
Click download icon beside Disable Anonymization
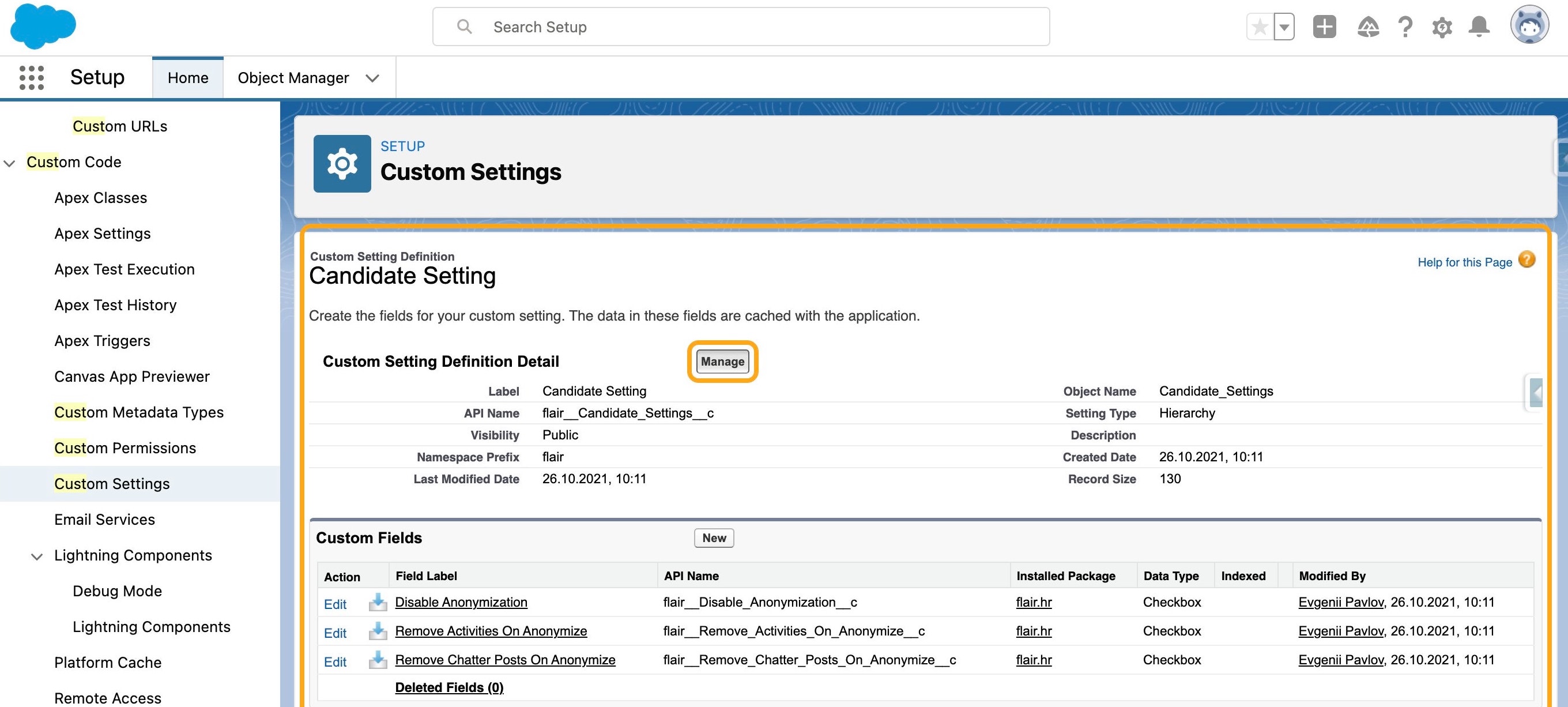[x=378, y=602]
